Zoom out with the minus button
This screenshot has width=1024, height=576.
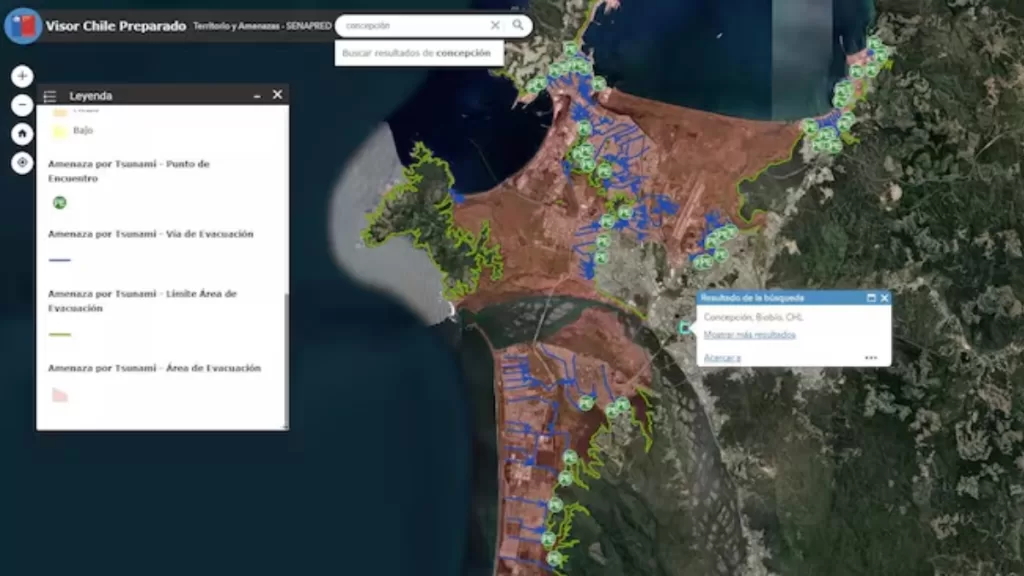22,105
